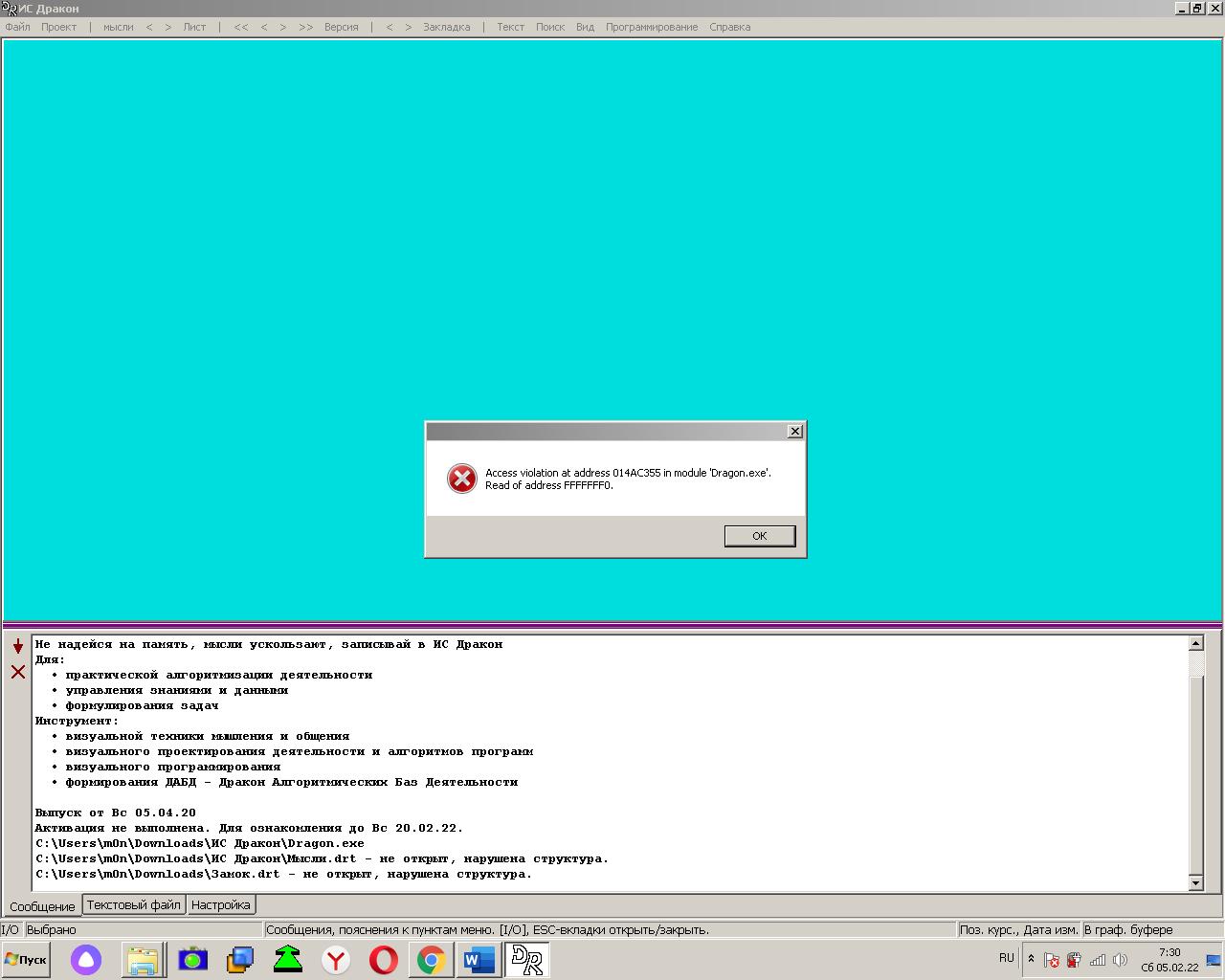Select the IS Dragon taskbar button
This screenshot has height=980, width=1225.
click(x=526, y=960)
